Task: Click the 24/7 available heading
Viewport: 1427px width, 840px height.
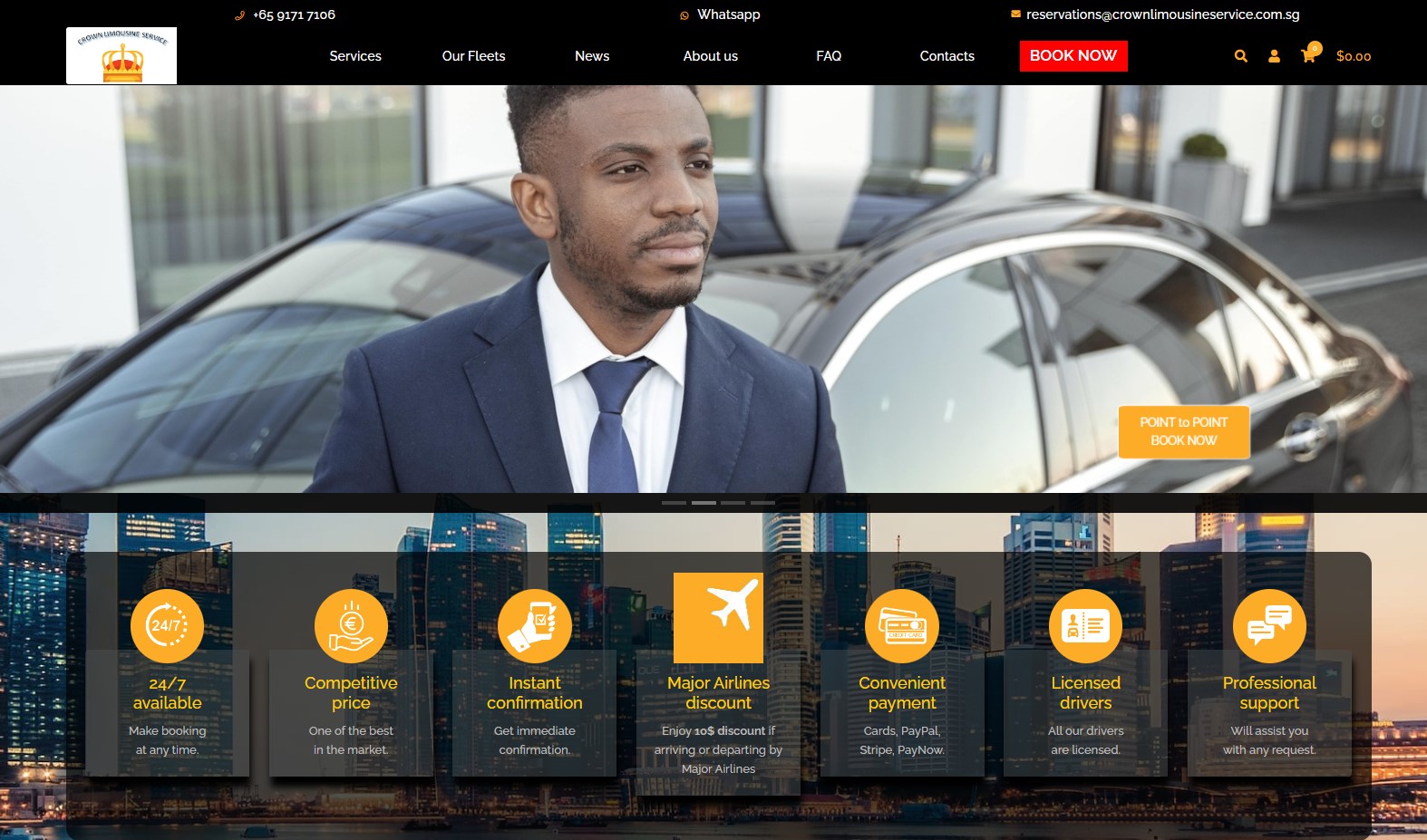Action: [168, 693]
